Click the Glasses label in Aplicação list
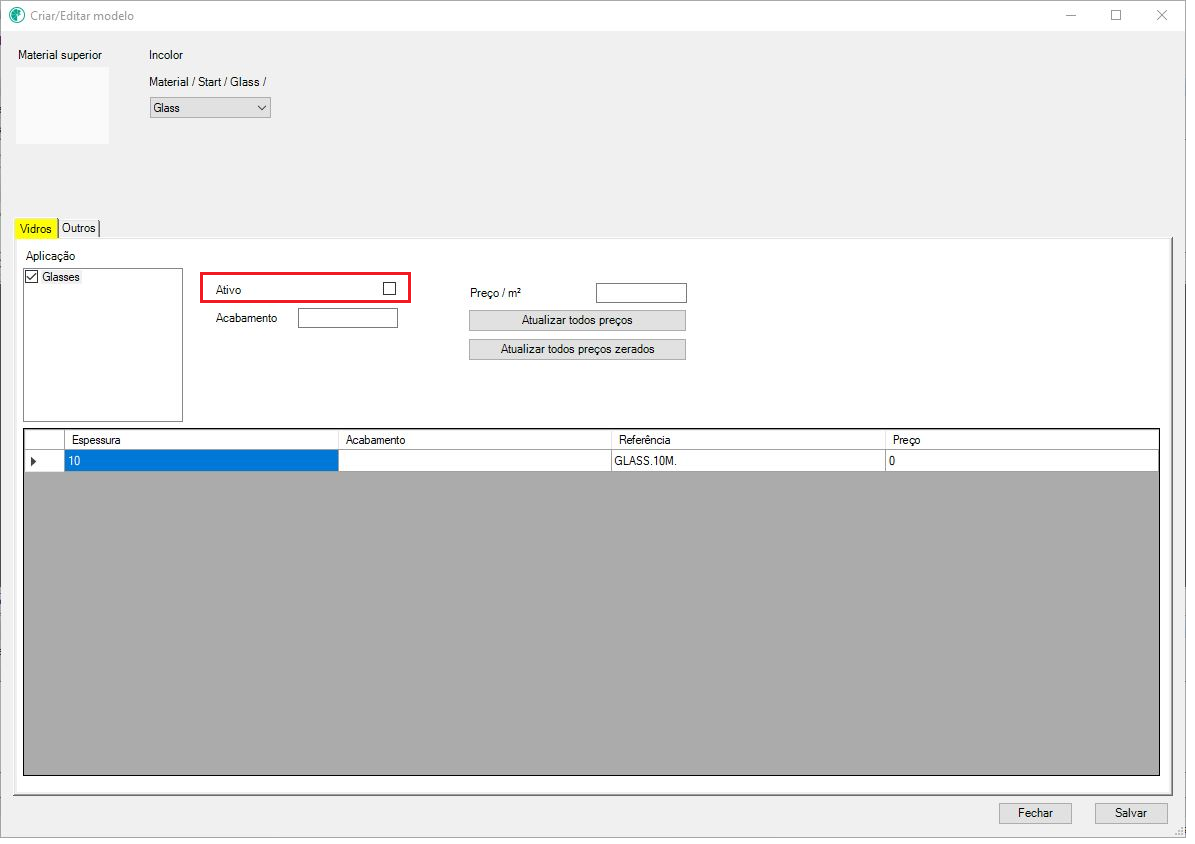 click(x=61, y=279)
